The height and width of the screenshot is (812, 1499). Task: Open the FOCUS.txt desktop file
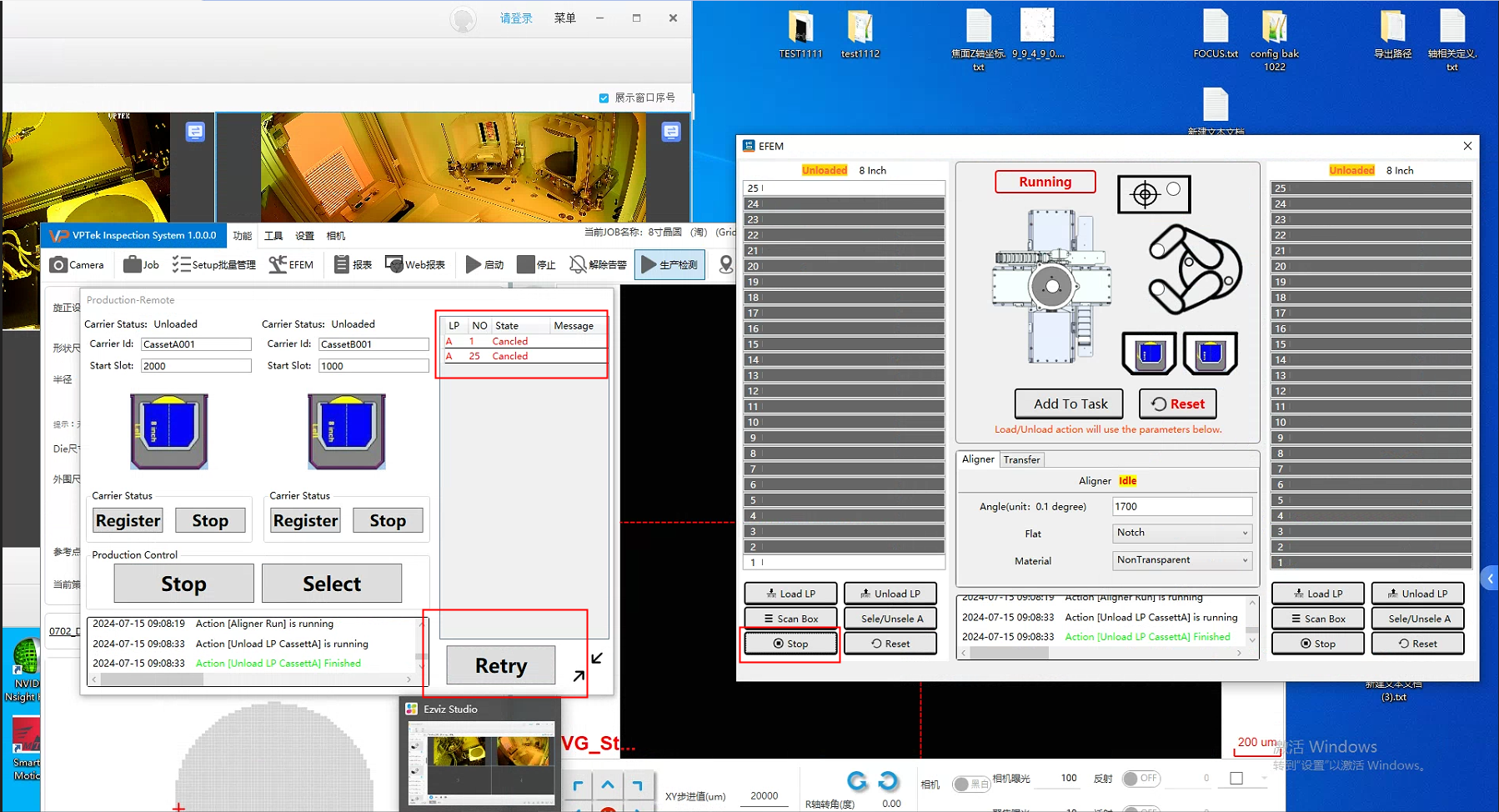(x=1216, y=34)
